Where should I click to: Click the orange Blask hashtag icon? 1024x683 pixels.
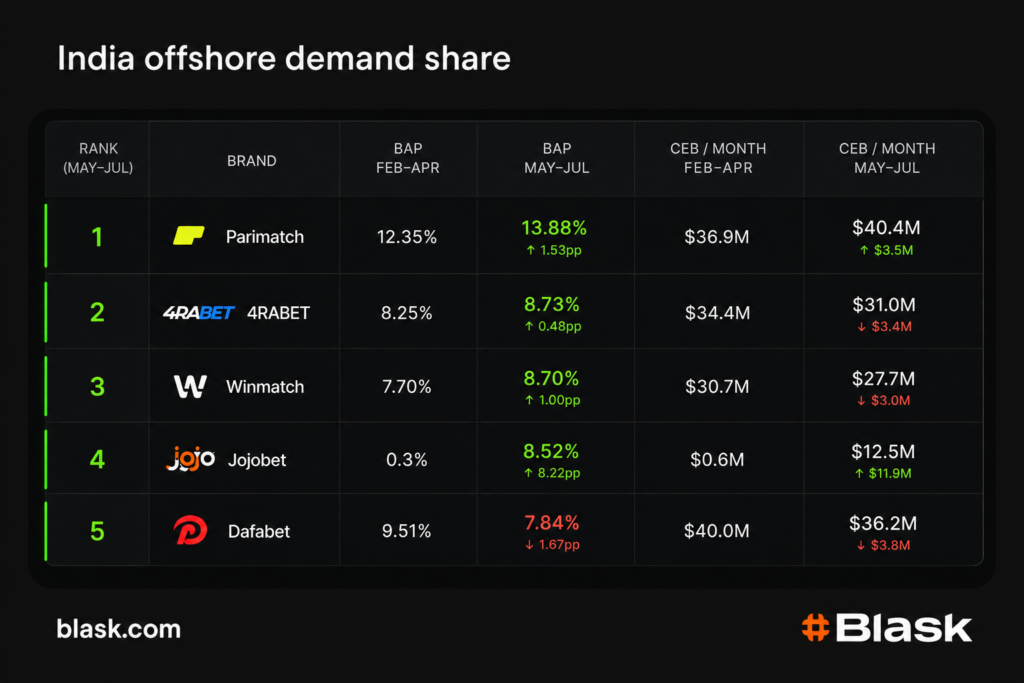pyautogui.click(x=815, y=627)
